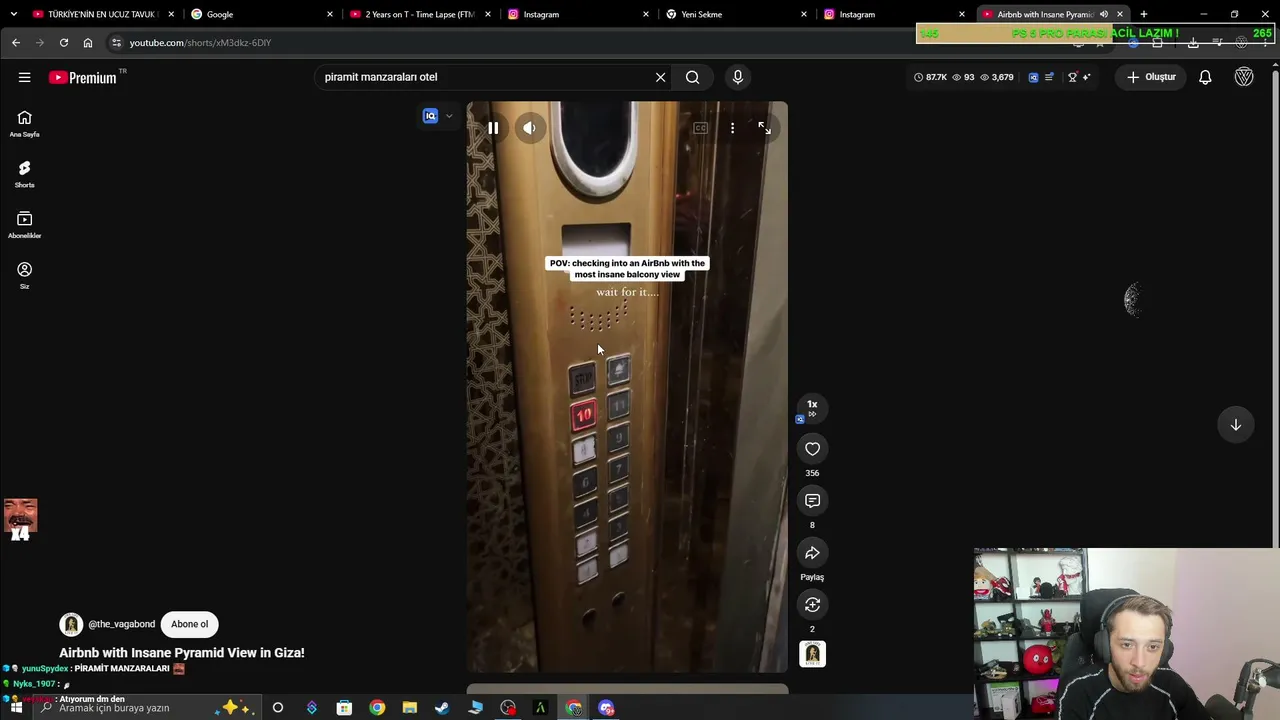1280x720 pixels.
Task: Open the @the_vagabond channel link
Action: pyautogui.click(x=121, y=624)
